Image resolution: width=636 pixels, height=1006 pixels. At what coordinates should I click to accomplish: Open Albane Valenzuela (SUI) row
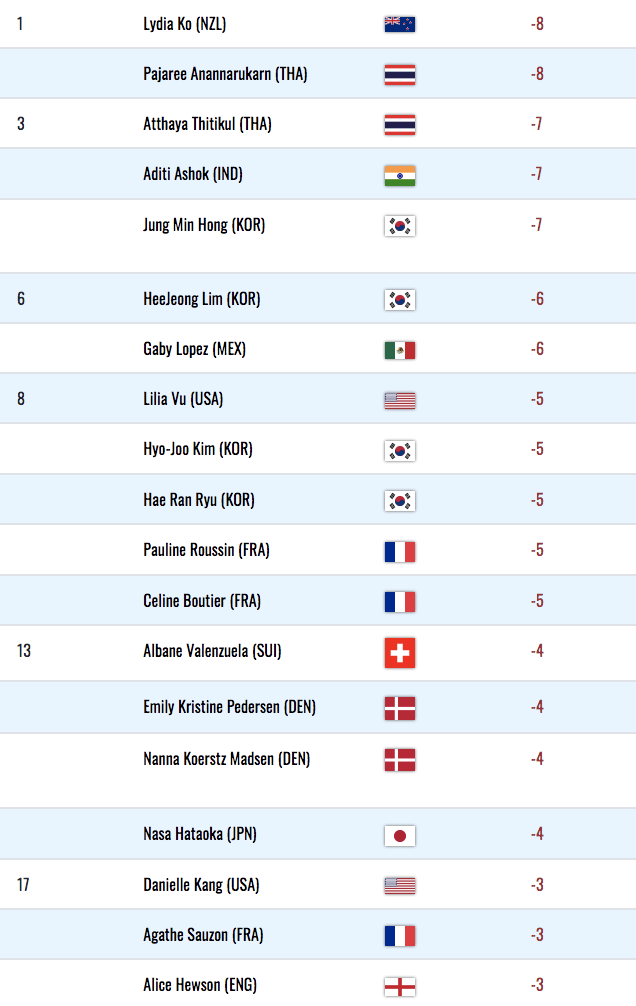point(318,652)
